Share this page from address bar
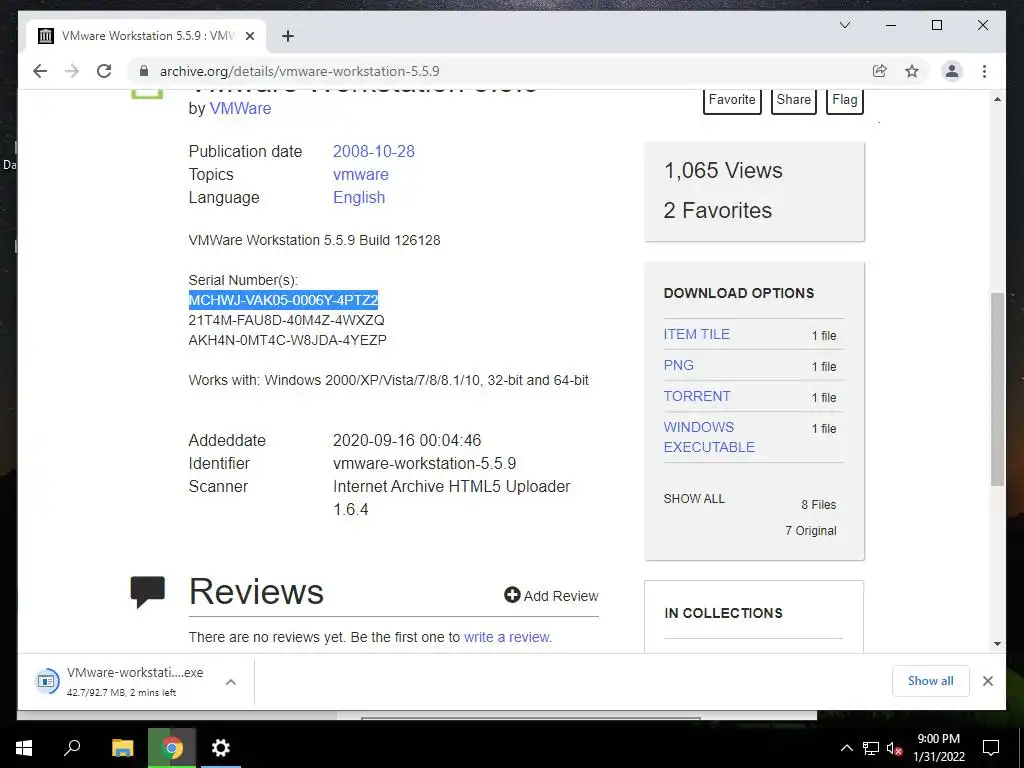Viewport: 1024px width, 768px height. coord(880,71)
